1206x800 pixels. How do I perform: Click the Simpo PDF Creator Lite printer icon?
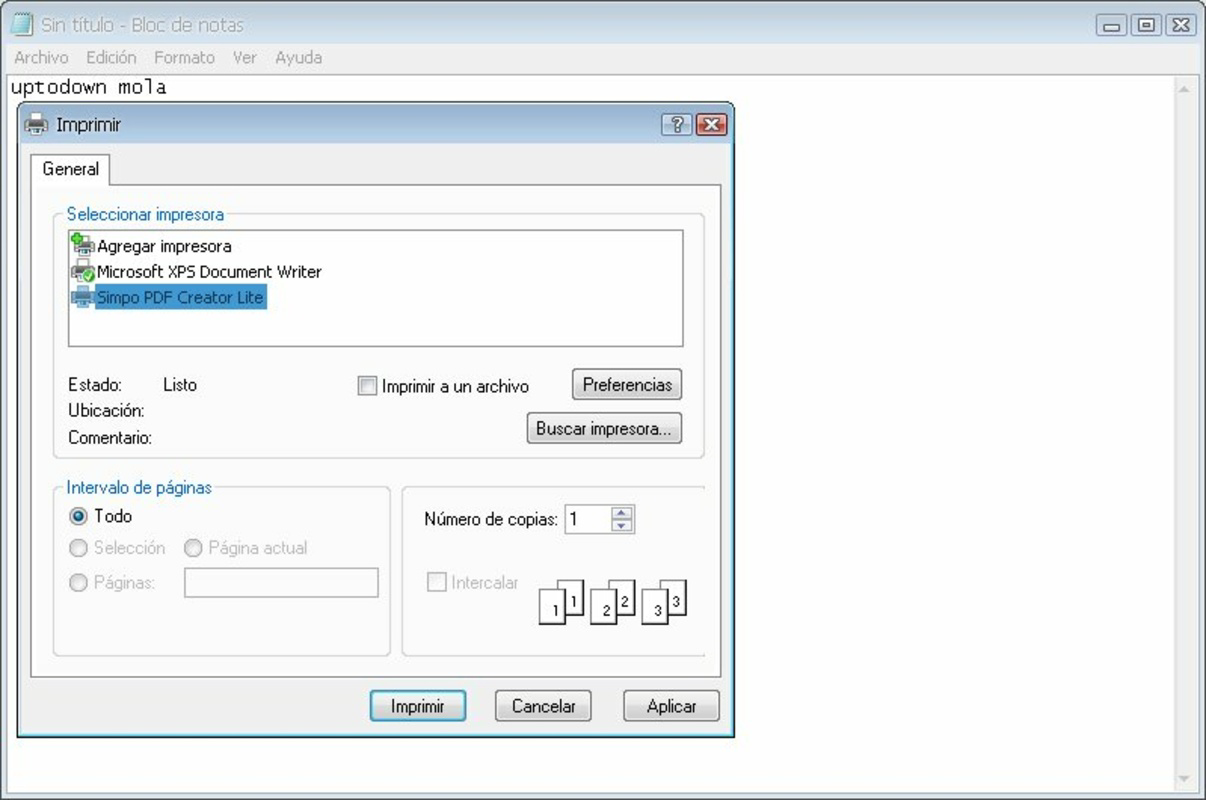coord(83,297)
